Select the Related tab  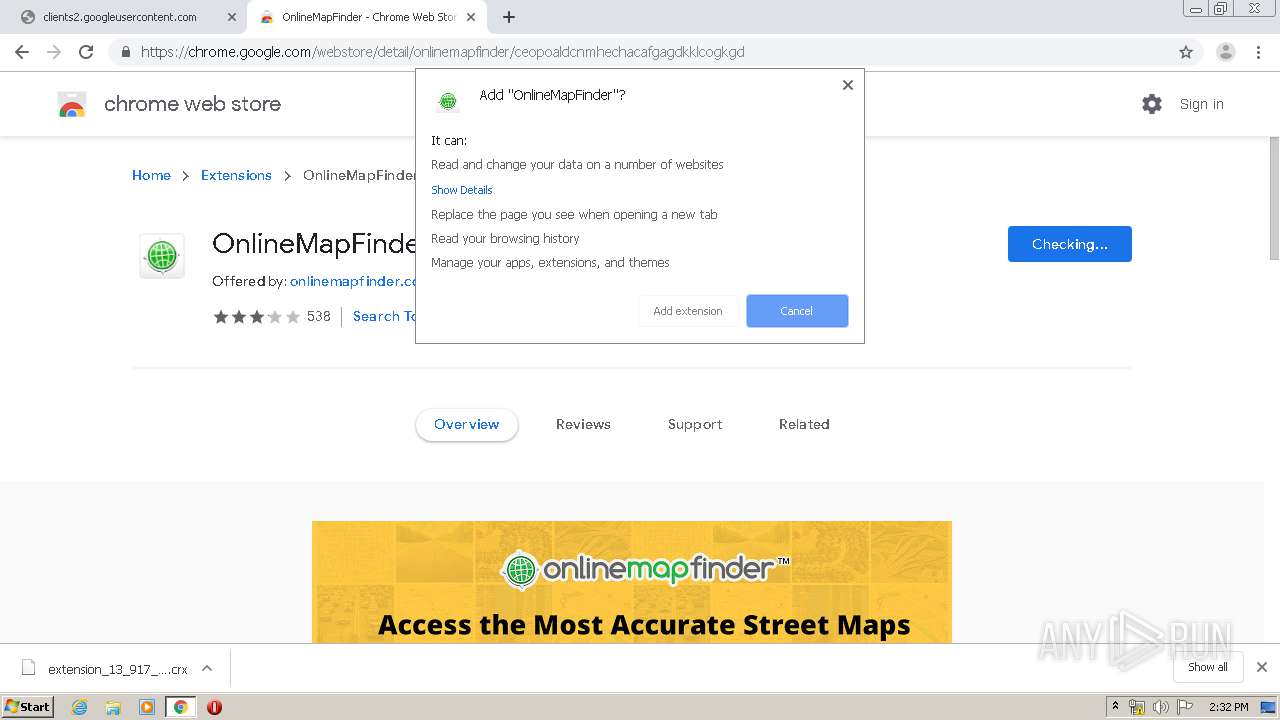tap(804, 424)
